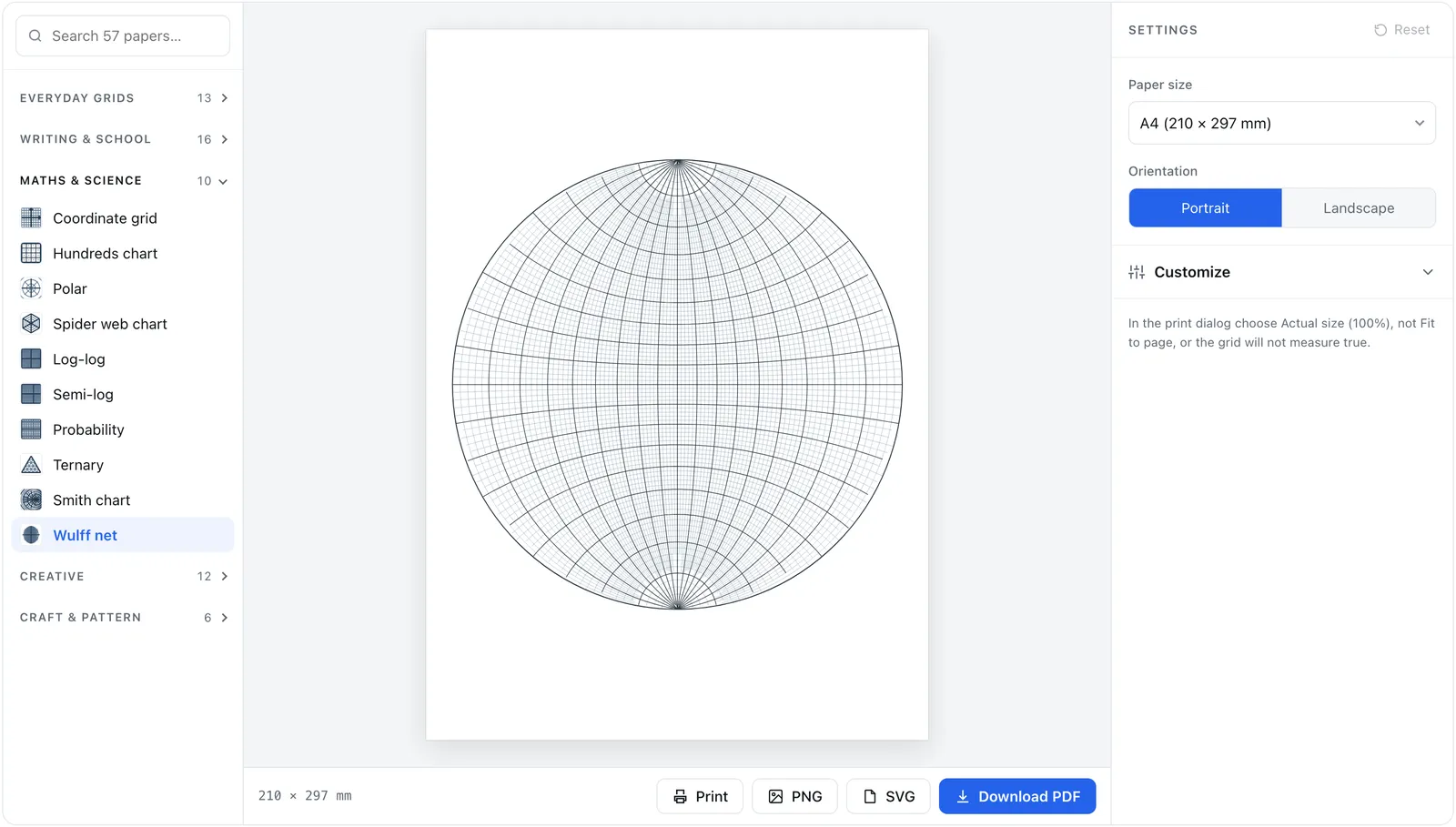The image size is (1456, 827).
Task: Click the Probability paper icon
Action: [31, 429]
